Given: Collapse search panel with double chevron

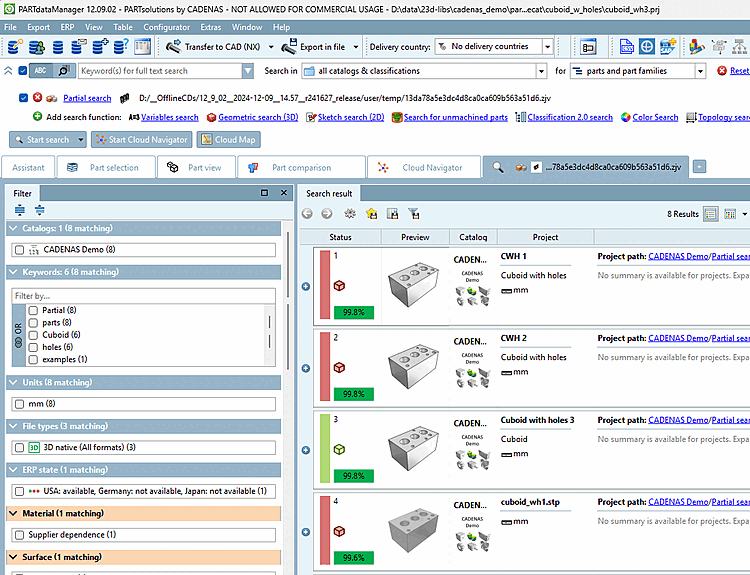Looking at the screenshot, I should point(8,71).
